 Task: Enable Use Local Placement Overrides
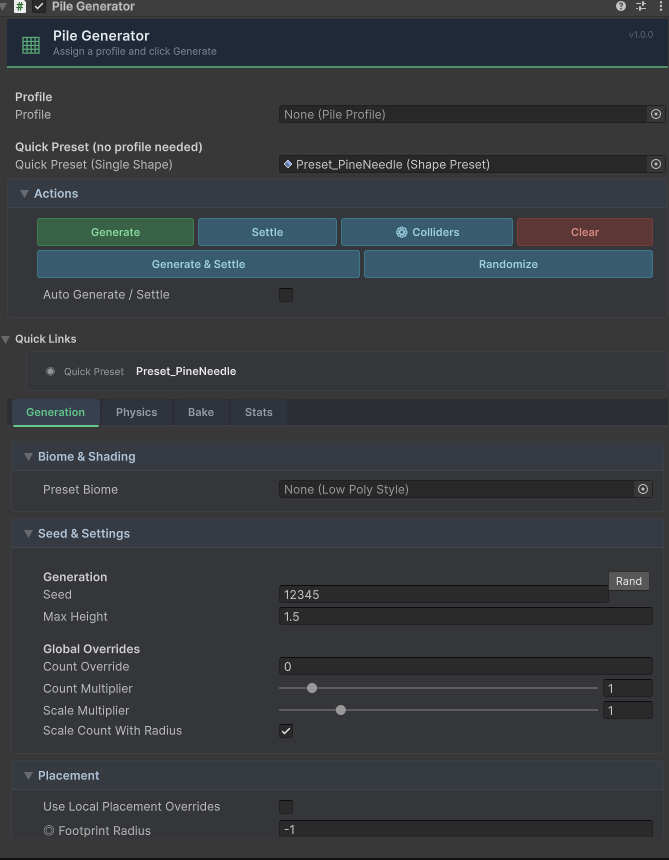pyautogui.click(x=286, y=807)
